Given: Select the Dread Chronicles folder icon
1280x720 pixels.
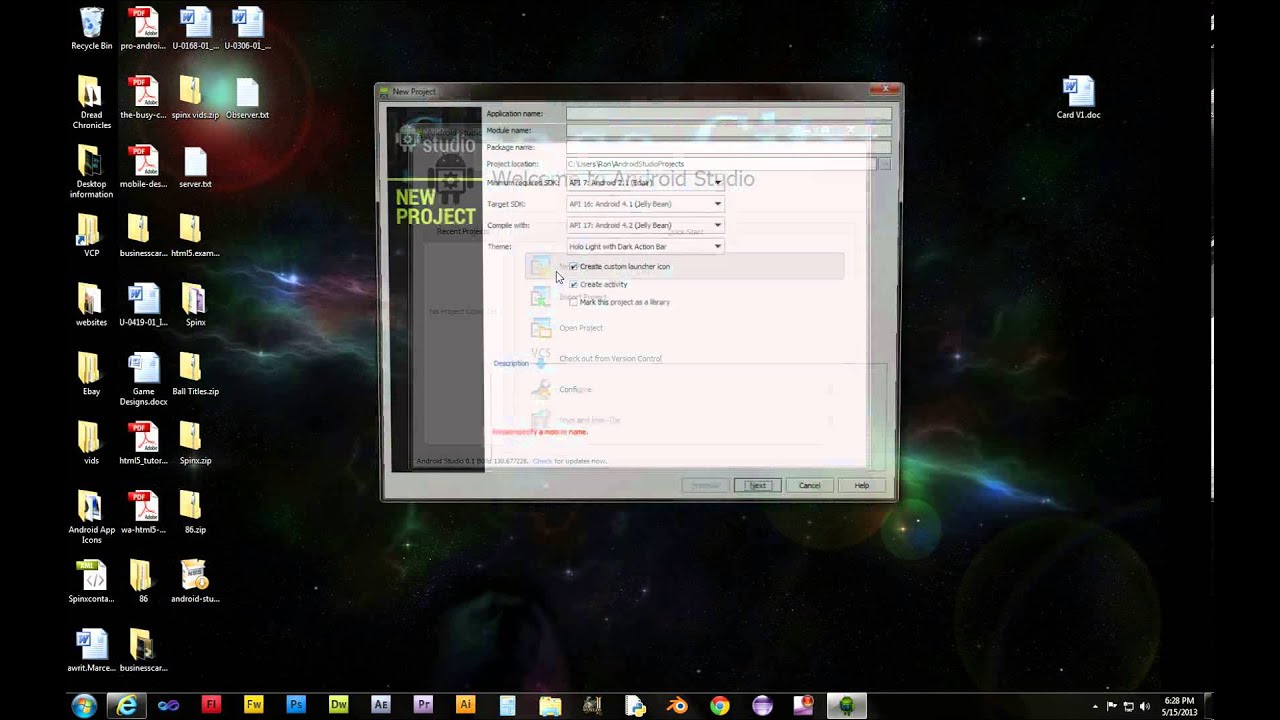Looking at the screenshot, I should pyautogui.click(x=91, y=102).
